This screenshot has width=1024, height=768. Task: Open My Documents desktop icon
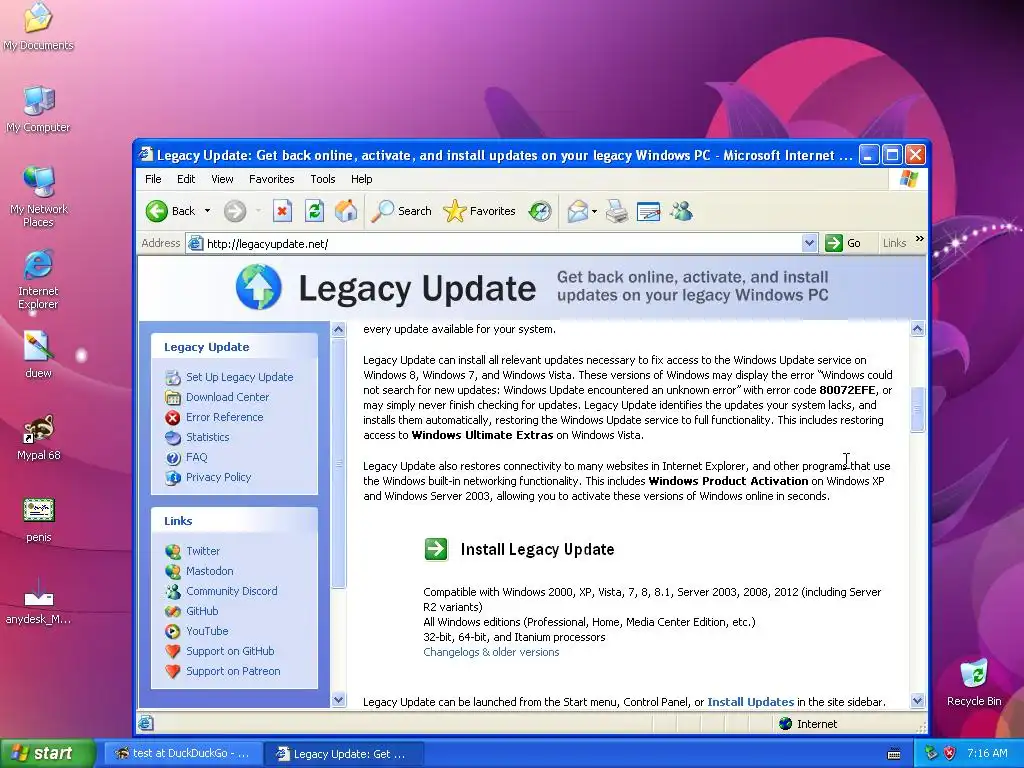coord(38,27)
